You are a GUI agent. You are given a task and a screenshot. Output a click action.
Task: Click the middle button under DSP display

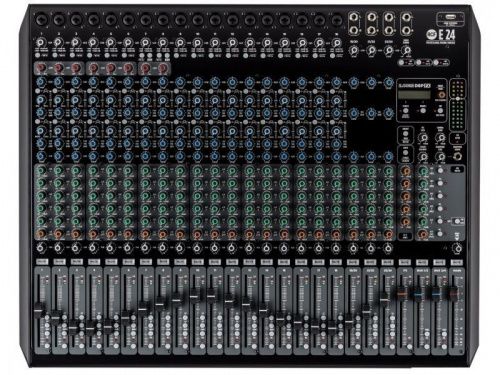coord(423,110)
